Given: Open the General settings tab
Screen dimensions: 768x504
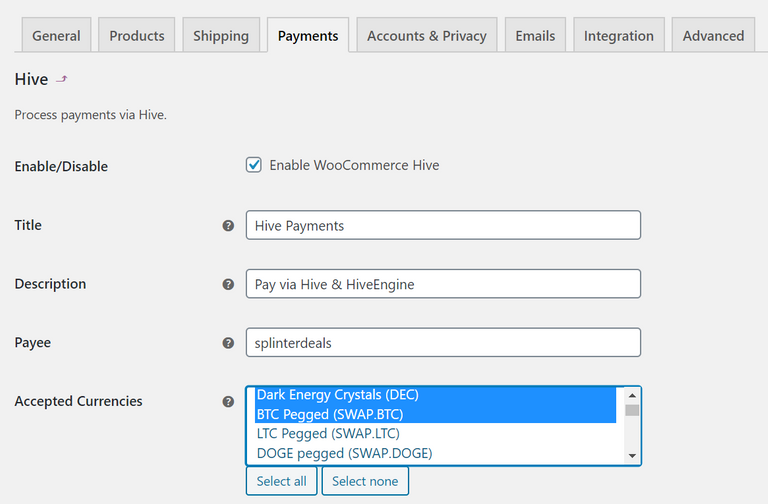Looking at the screenshot, I should point(56,35).
